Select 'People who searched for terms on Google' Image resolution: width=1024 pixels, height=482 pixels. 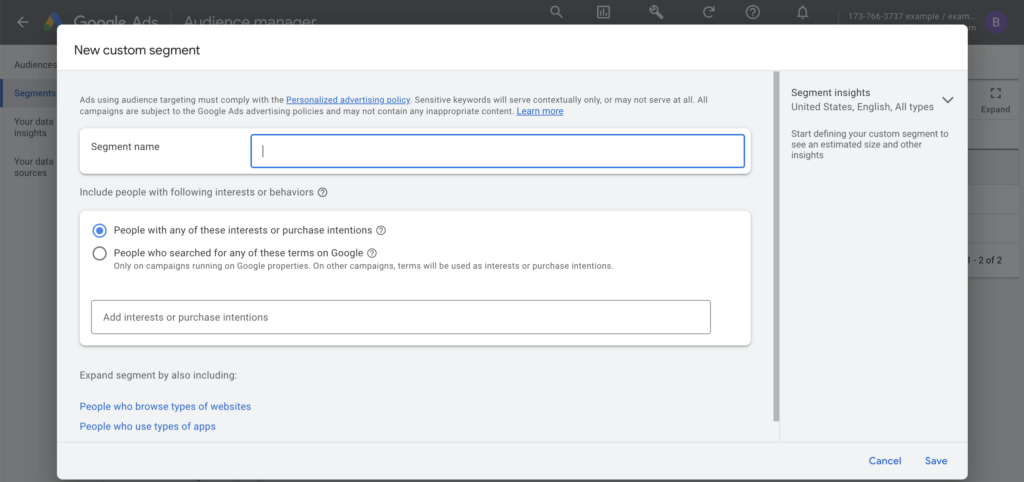(100, 253)
